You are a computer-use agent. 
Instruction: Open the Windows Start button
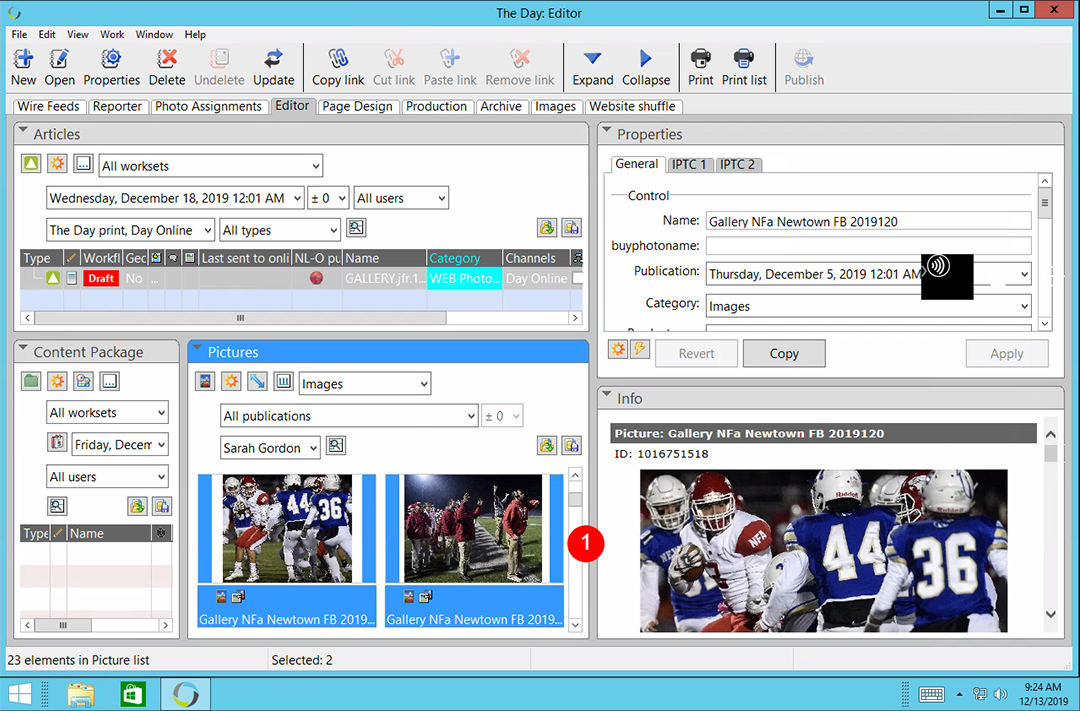tap(19, 694)
